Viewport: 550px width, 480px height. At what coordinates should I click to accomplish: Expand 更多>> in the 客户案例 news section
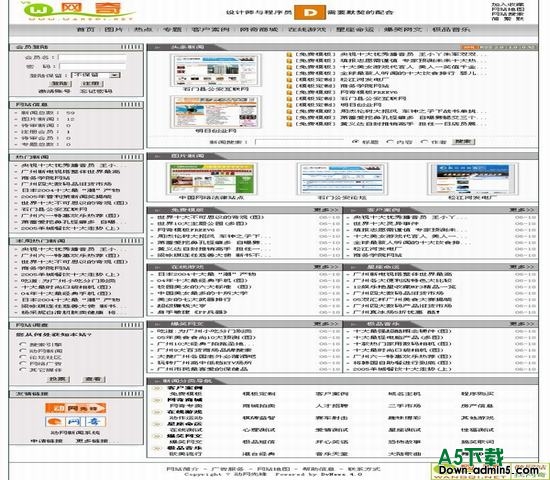click(x=522, y=210)
